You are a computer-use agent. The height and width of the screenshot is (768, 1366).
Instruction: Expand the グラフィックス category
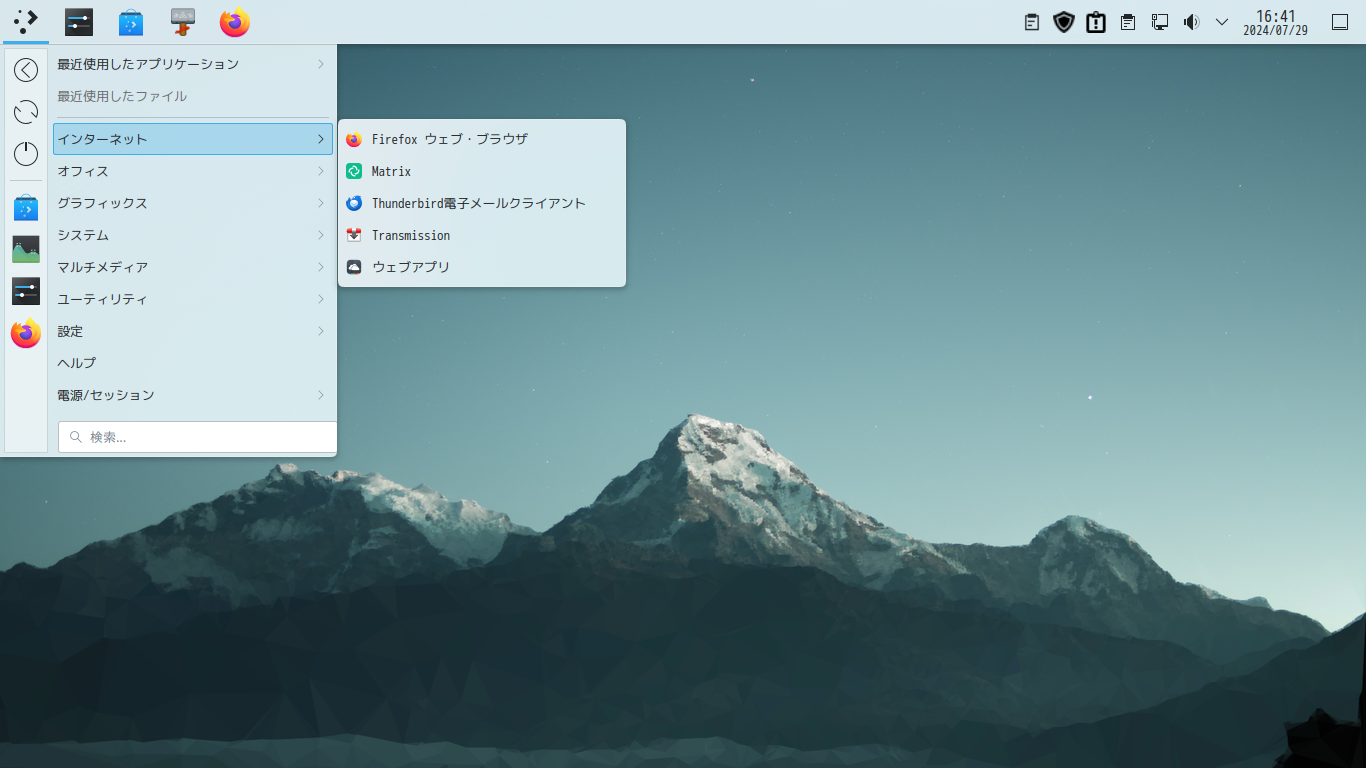193,203
